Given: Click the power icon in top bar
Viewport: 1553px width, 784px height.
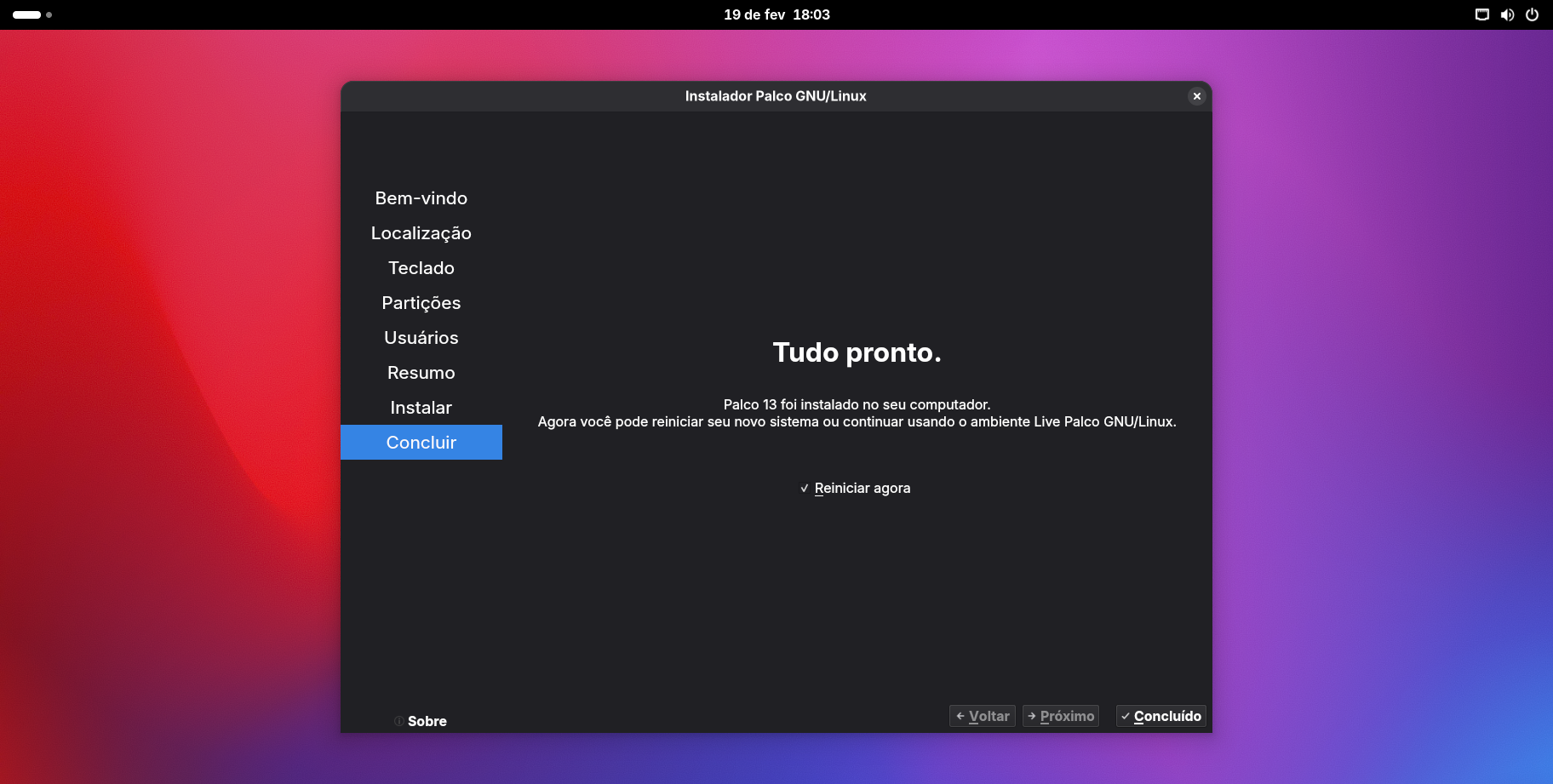Looking at the screenshot, I should 1532,14.
